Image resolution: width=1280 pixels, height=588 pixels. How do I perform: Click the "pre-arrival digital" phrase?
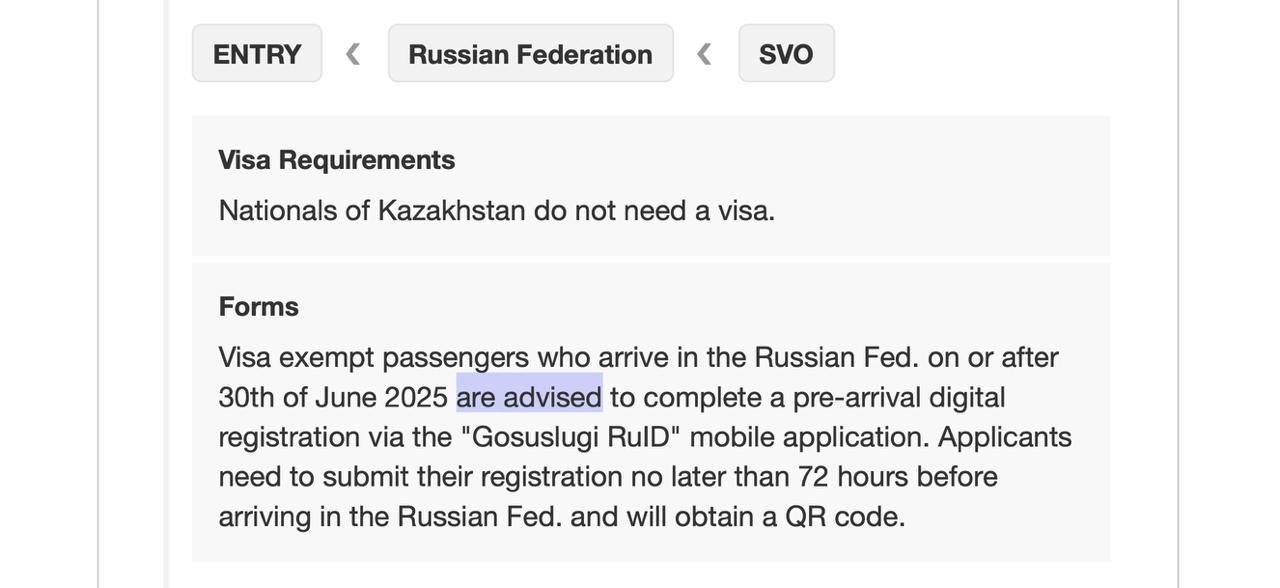(899, 397)
